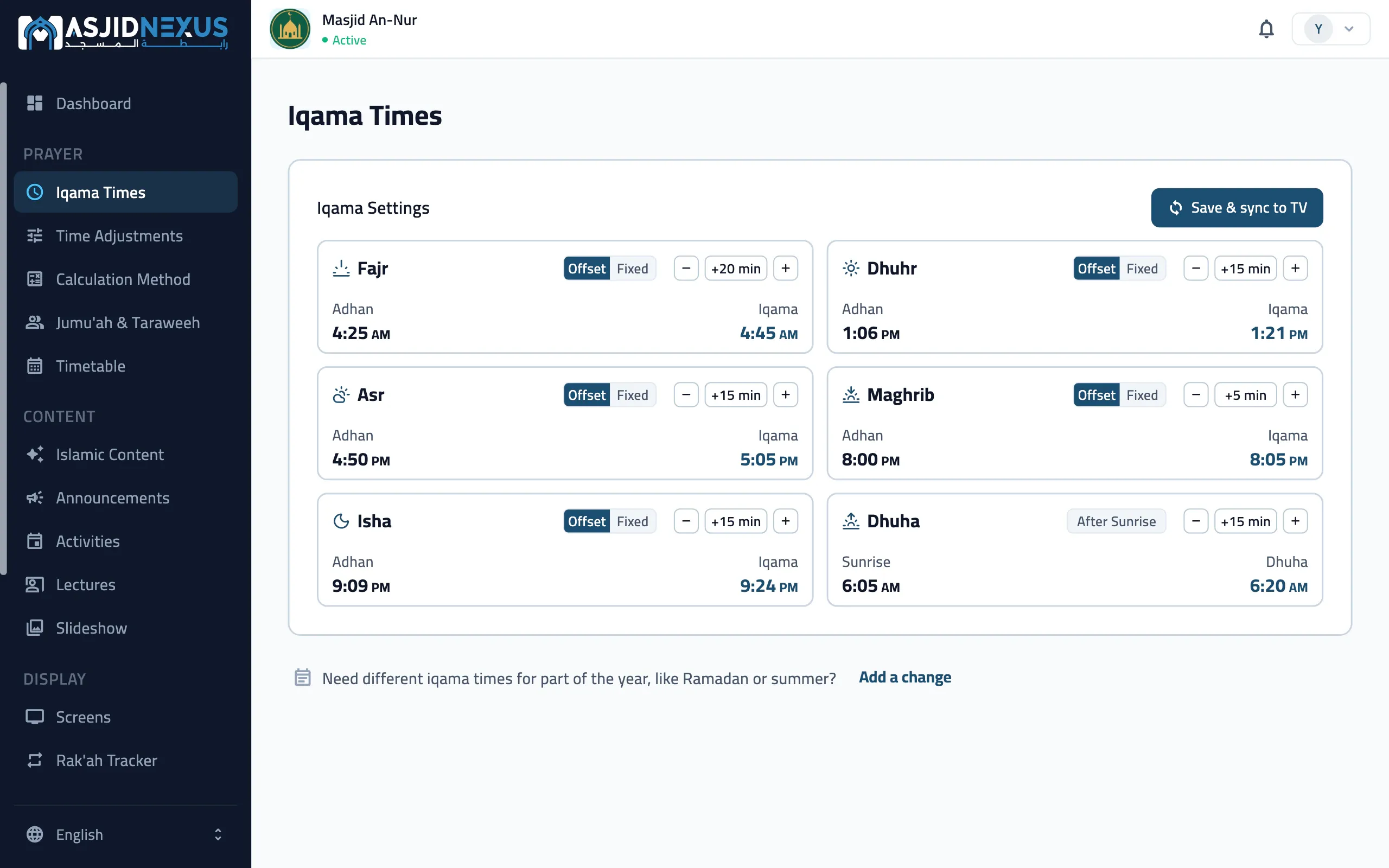This screenshot has width=1389, height=868.
Task: Increase Isha offset with plus button
Action: [x=785, y=521]
